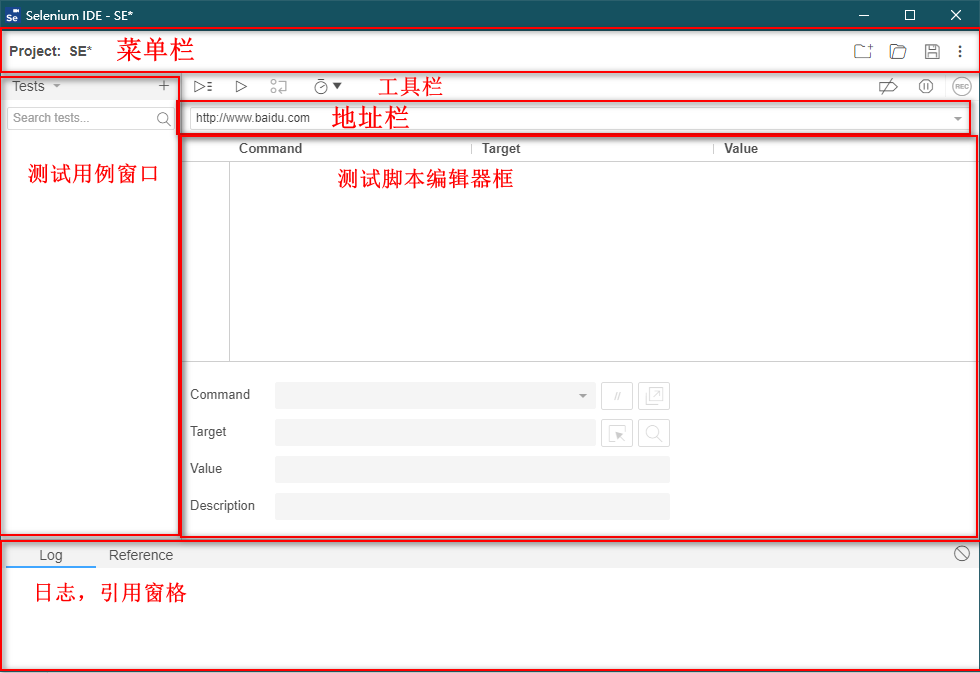Open test execution speed dropdown
This screenshot has width=980, height=673.
click(327, 87)
